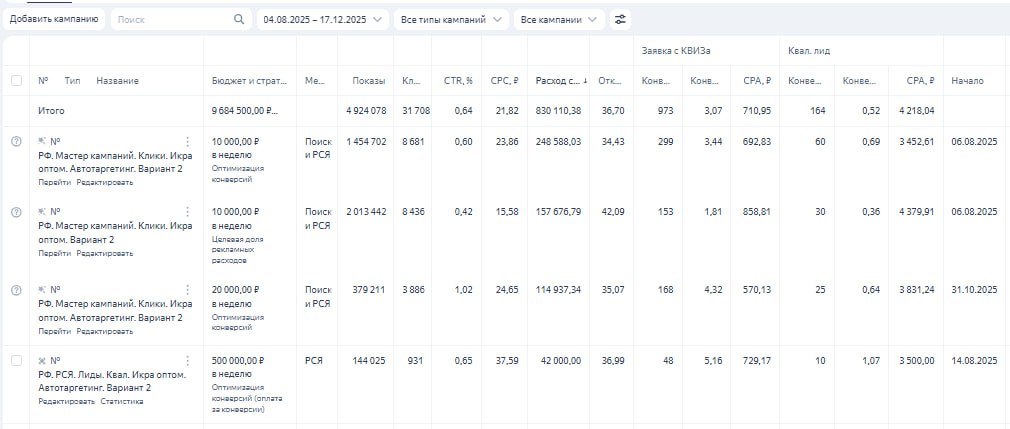The width and height of the screenshot is (1010, 429).
Task: Click three-dot menu of campaign with 8 681 clicks
Action: (188, 142)
